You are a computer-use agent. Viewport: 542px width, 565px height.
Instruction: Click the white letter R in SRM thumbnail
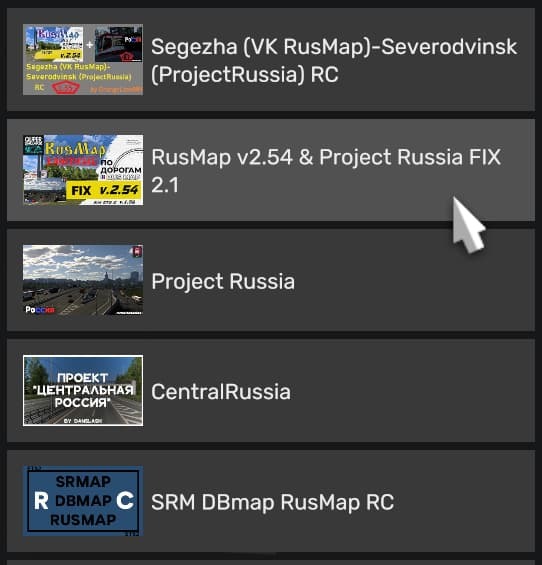coord(41,501)
